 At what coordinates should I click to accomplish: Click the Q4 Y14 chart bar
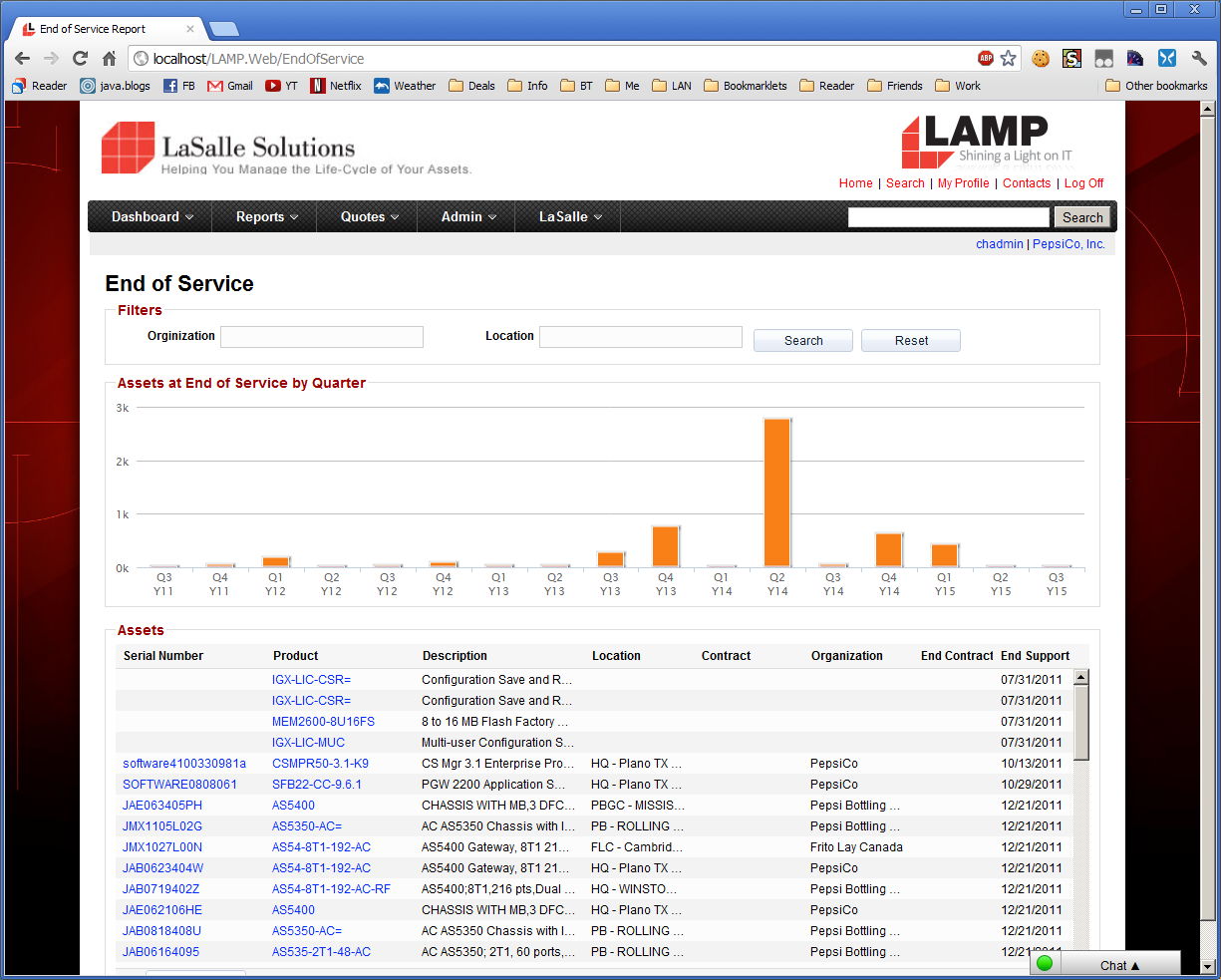click(x=889, y=550)
